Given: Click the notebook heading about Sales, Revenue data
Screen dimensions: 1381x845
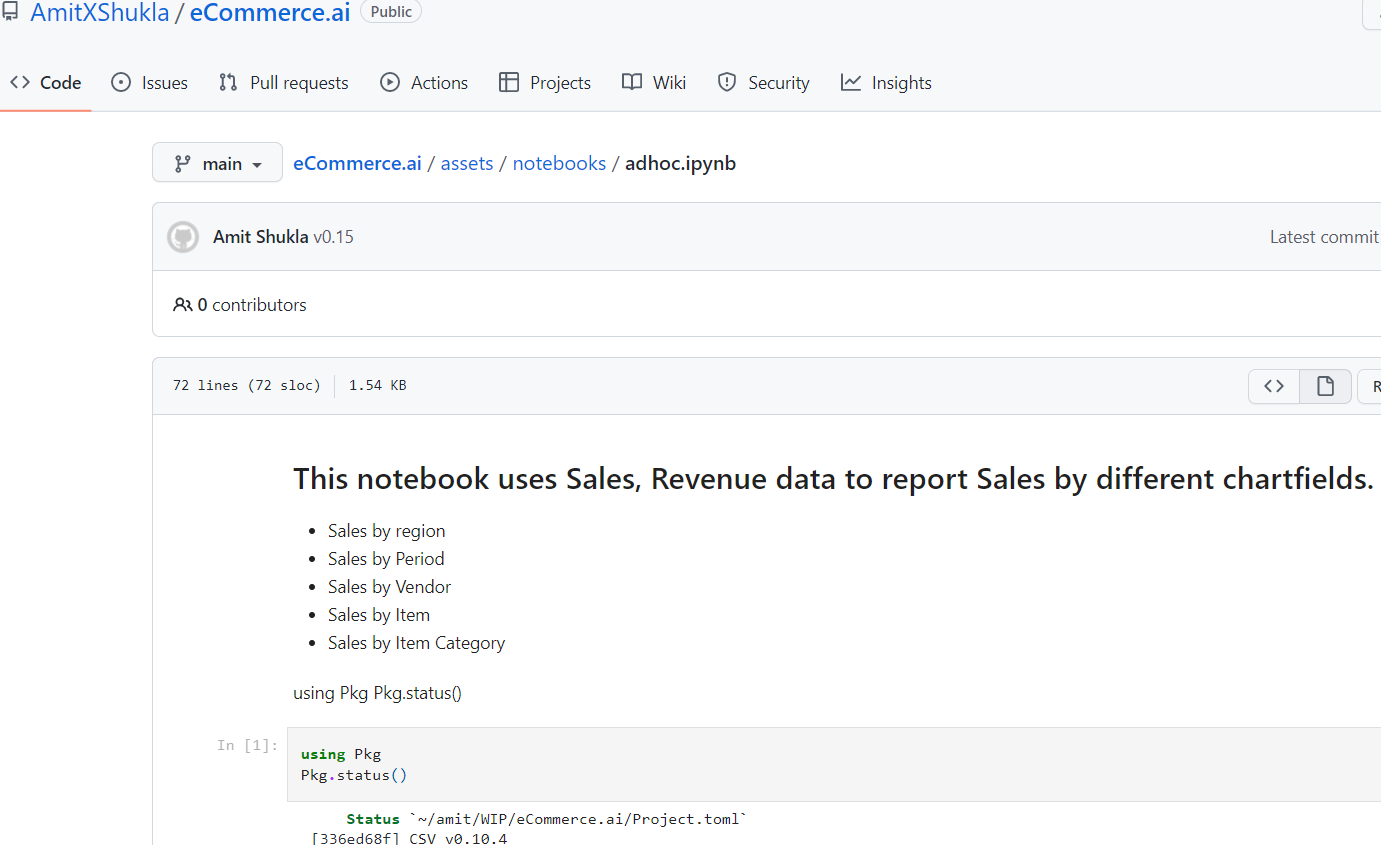Looking at the screenshot, I should point(833,479).
